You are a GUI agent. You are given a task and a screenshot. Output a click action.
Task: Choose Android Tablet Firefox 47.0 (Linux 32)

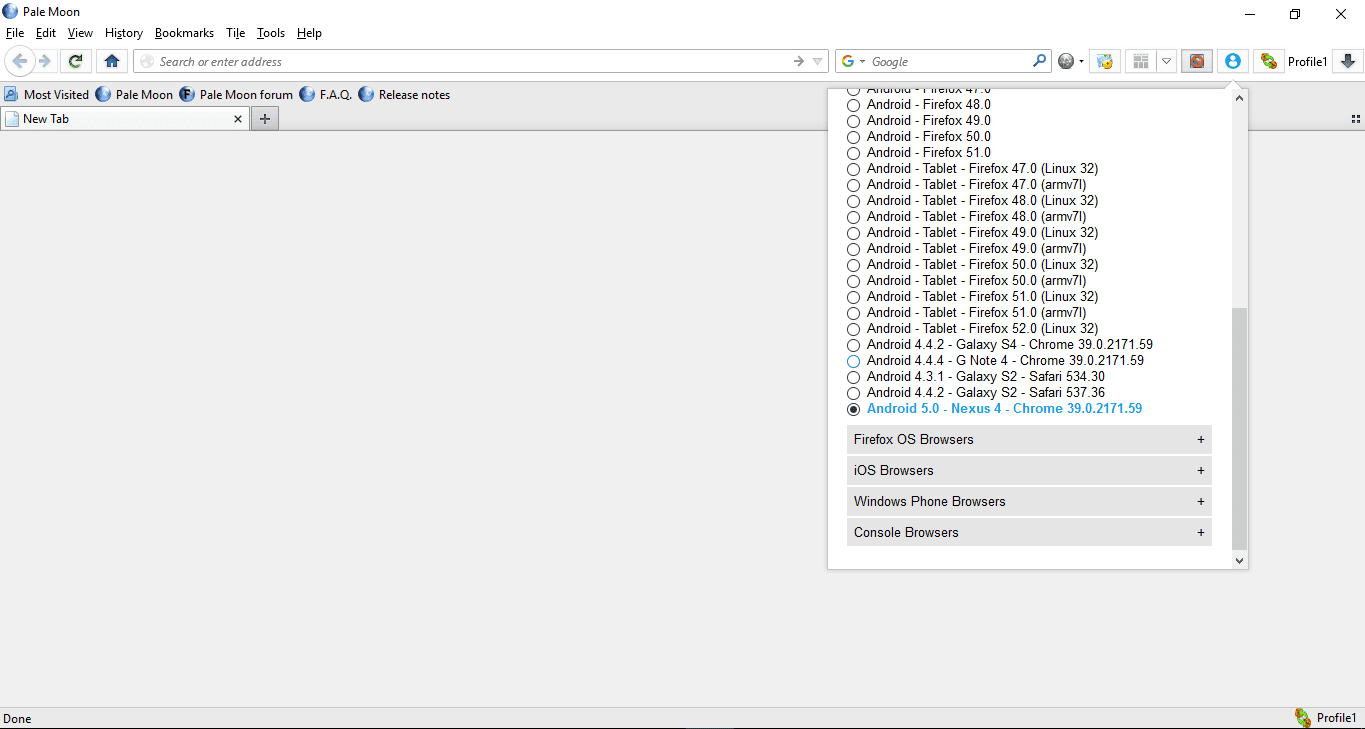click(x=853, y=169)
